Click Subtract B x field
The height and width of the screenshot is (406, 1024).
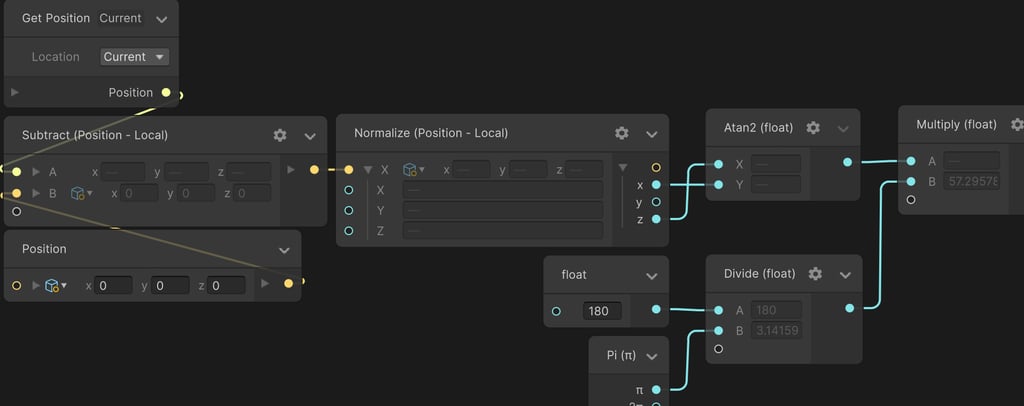tap(138, 193)
